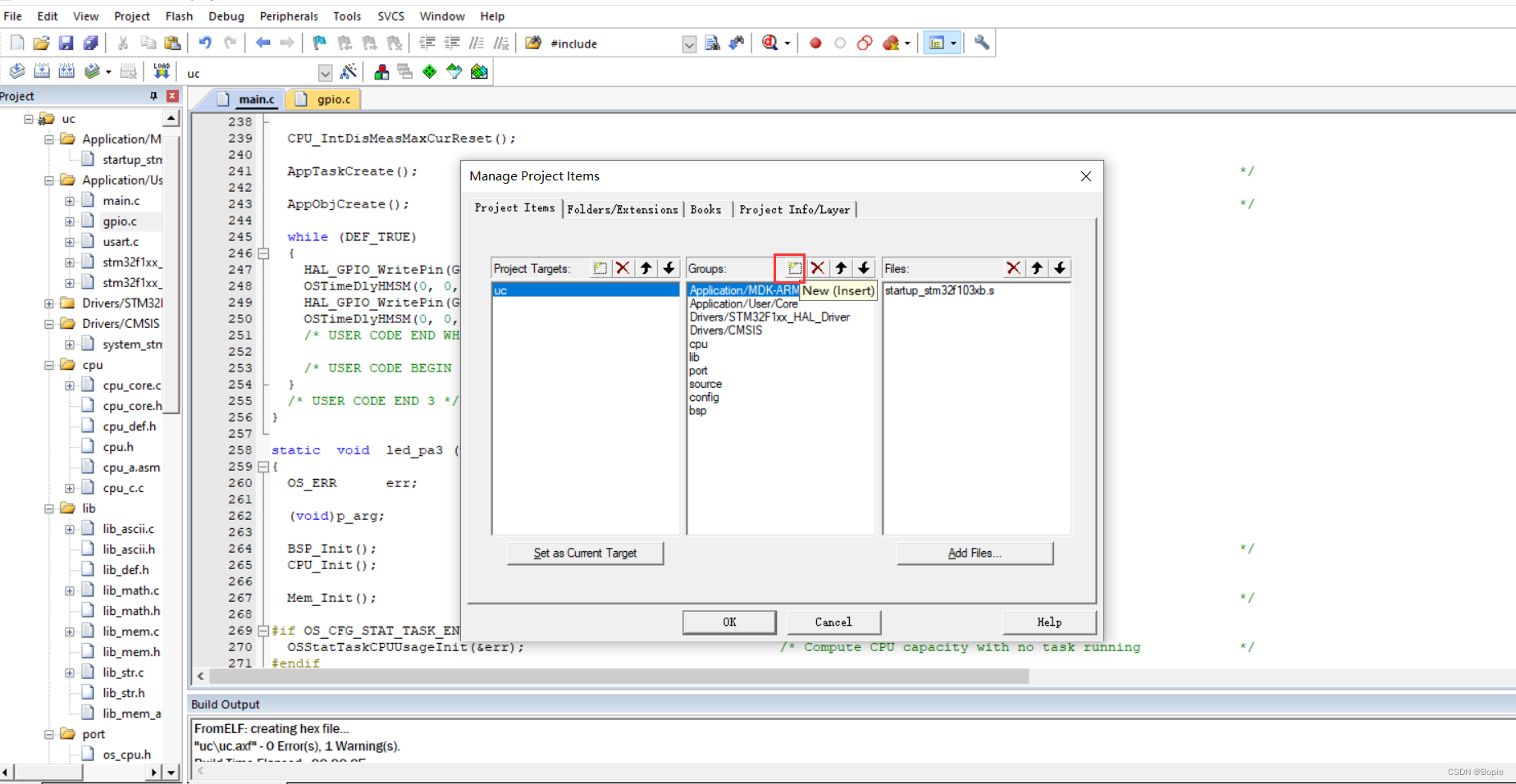Click the Add Files... button

[975, 553]
